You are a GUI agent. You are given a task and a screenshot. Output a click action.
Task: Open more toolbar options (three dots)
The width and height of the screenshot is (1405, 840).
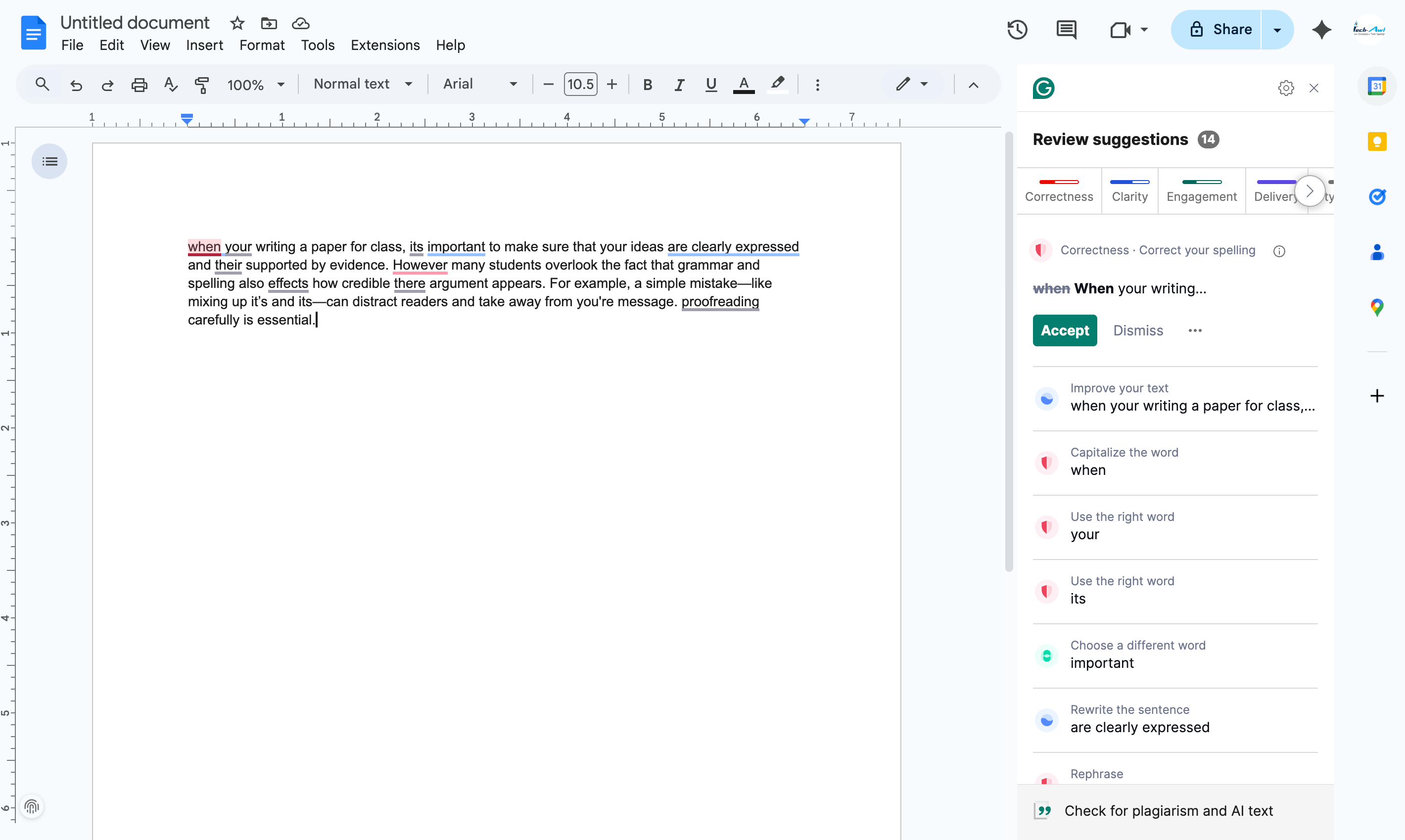tap(817, 84)
